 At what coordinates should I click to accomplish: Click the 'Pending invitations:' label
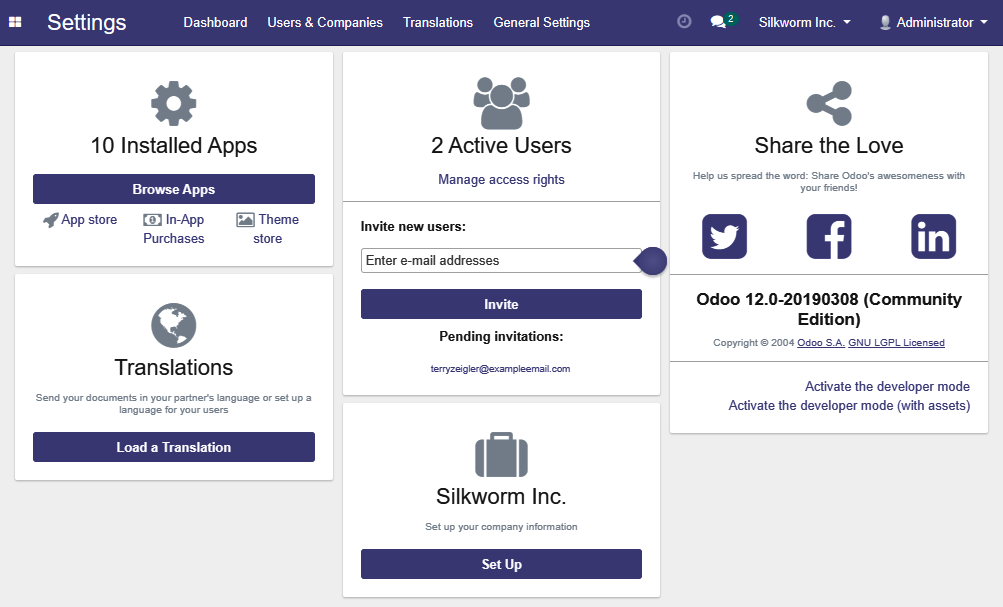(502, 336)
